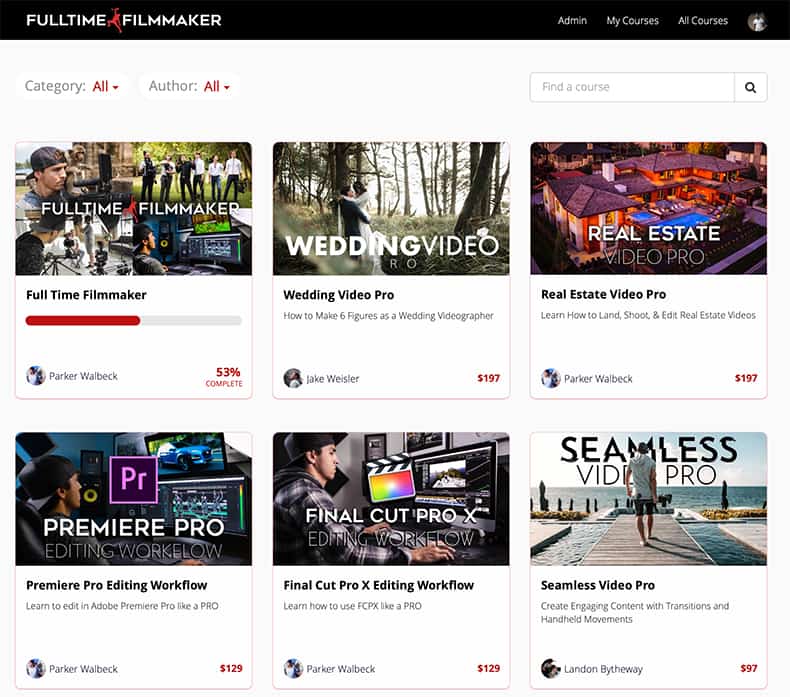Click Parker Walbeck avatar on Final Cut Pro X card
The image size is (790, 697).
[293, 669]
